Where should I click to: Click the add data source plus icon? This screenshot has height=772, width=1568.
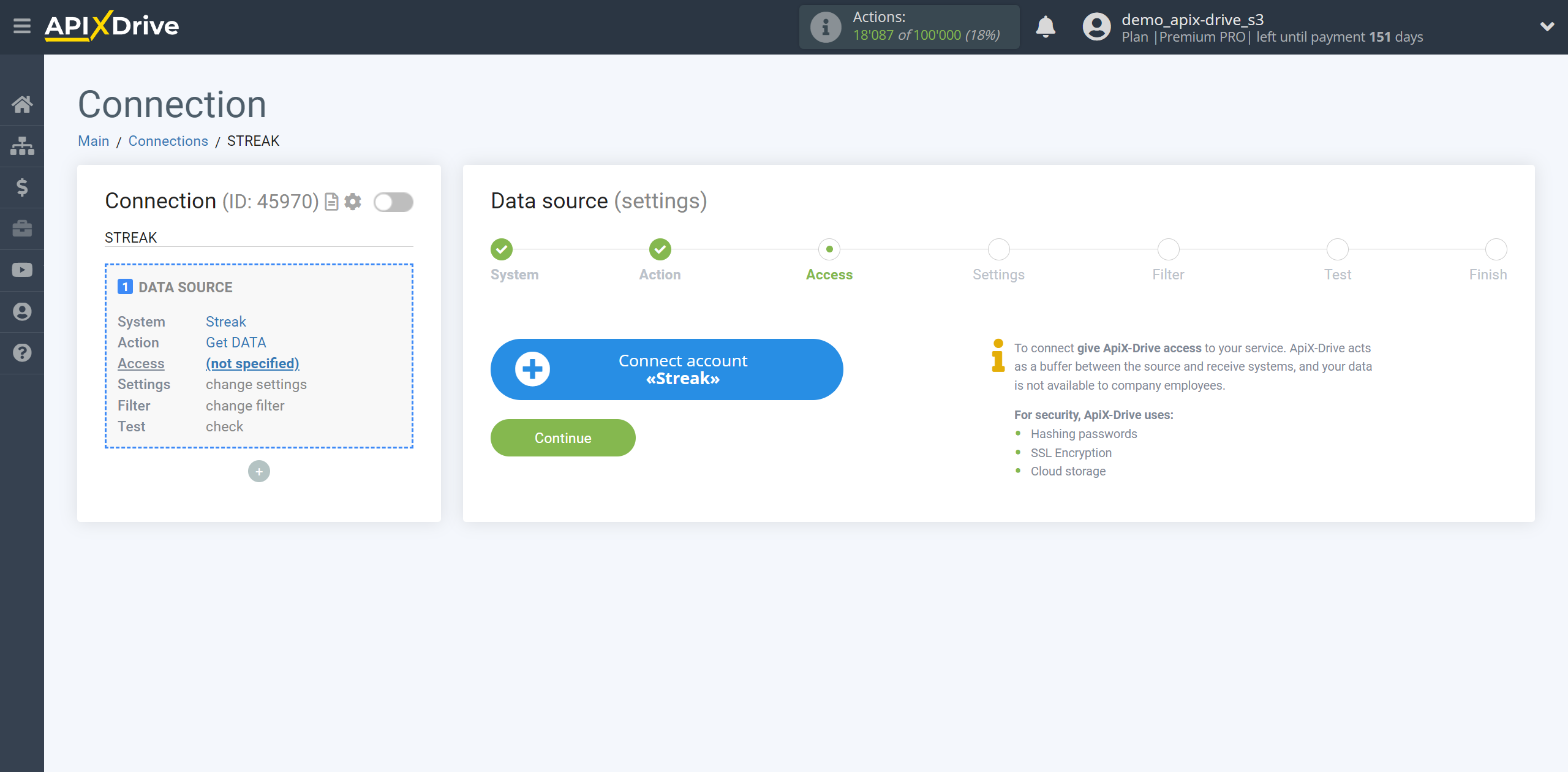[x=259, y=471]
